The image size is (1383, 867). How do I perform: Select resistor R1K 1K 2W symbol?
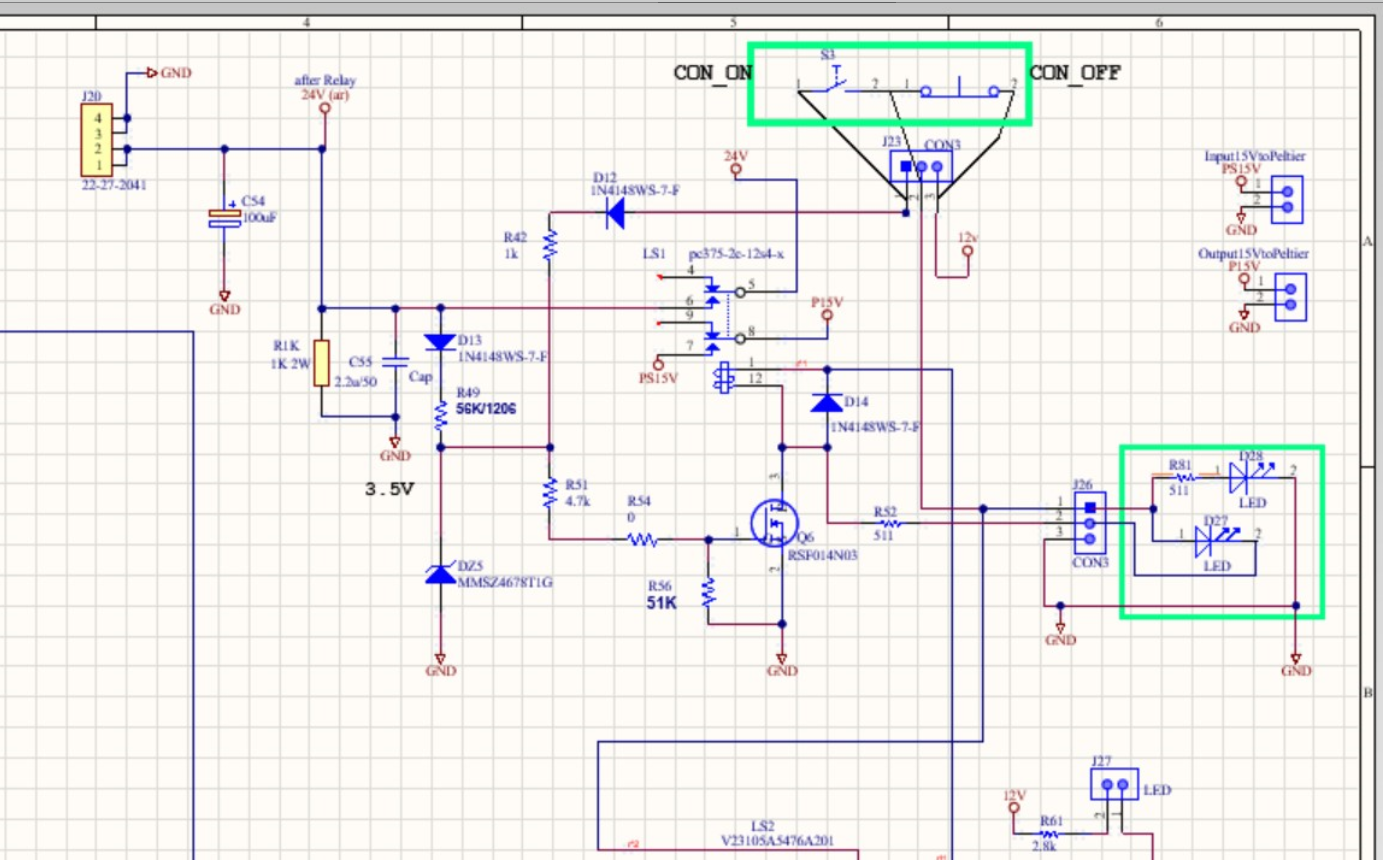321,362
